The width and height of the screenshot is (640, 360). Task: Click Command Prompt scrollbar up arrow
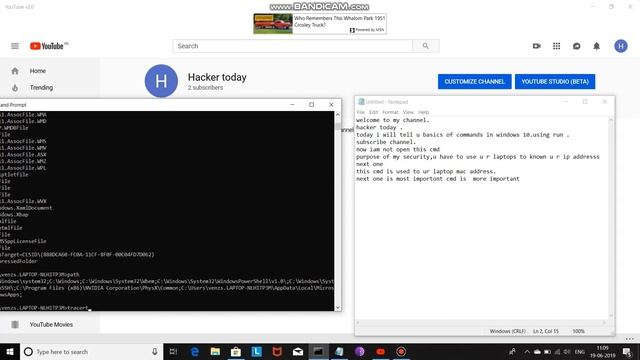tap(338, 115)
